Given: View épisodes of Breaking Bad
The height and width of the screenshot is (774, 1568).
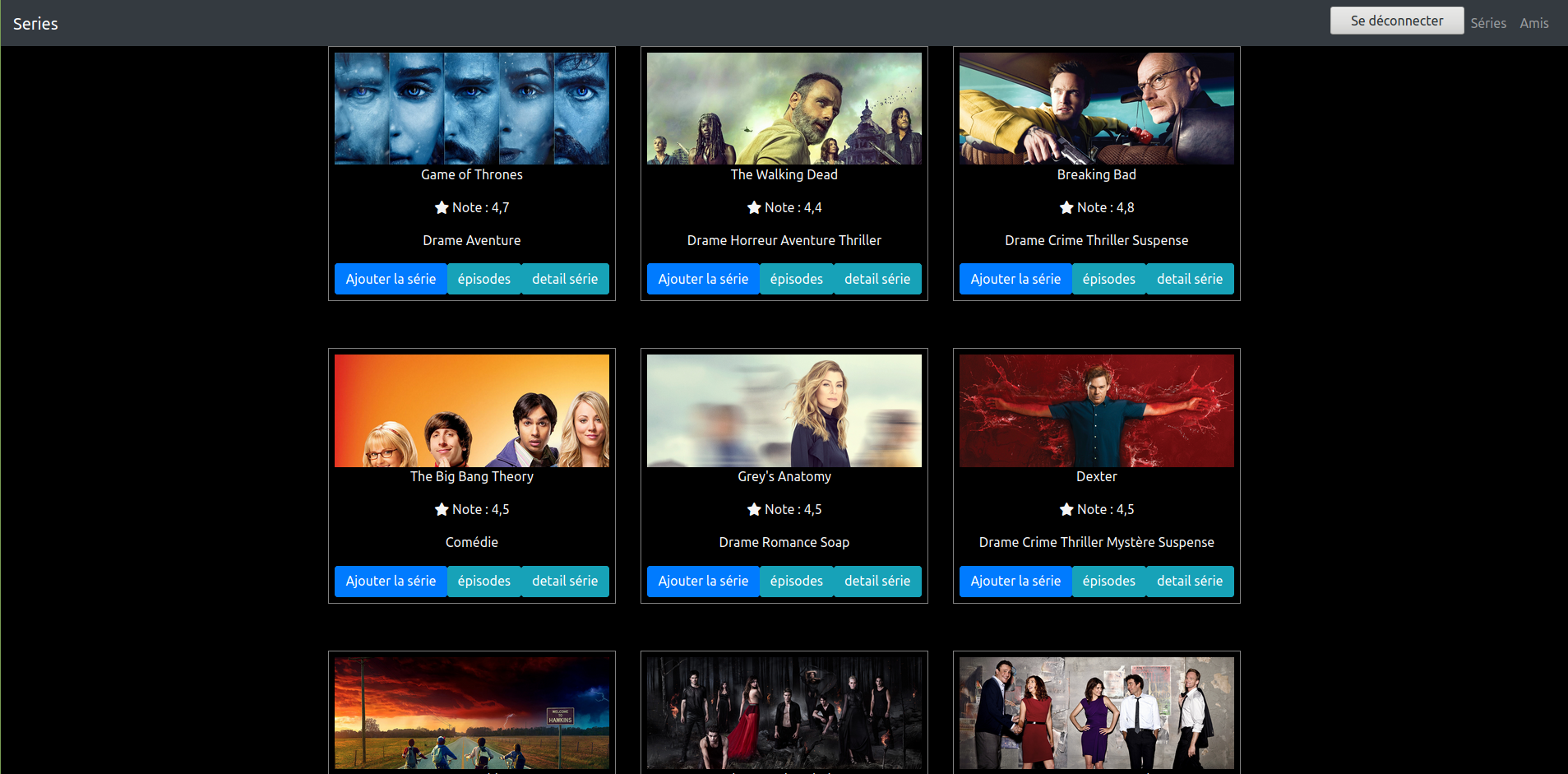Looking at the screenshot, I should point(1108,279).
